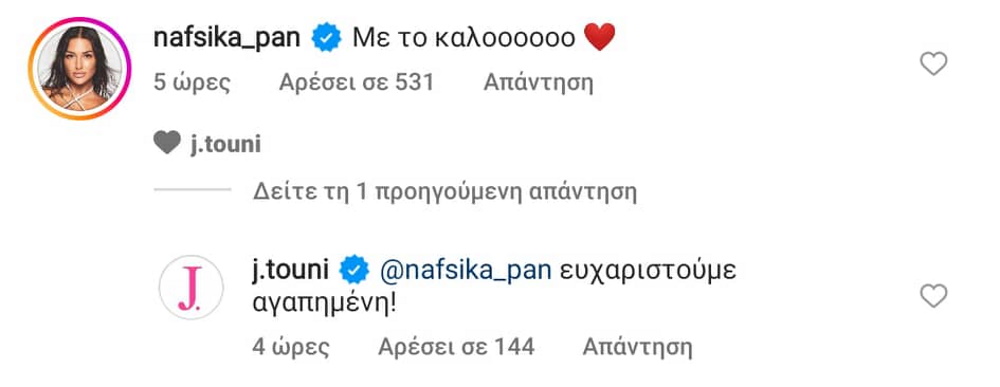1000x387 pixels.
Task: Click the gray heart liked-by-creator icon
Action: (x=167, y=143)
